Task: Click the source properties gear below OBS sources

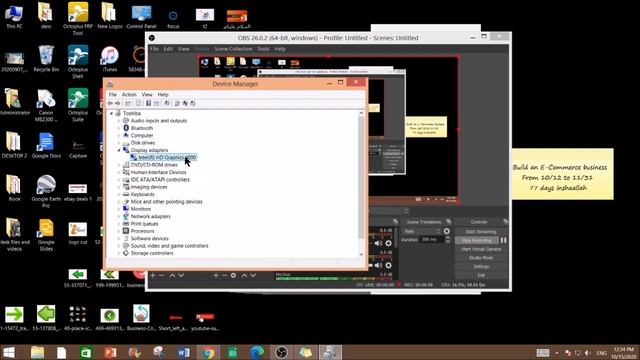Action: coord(233,276)
